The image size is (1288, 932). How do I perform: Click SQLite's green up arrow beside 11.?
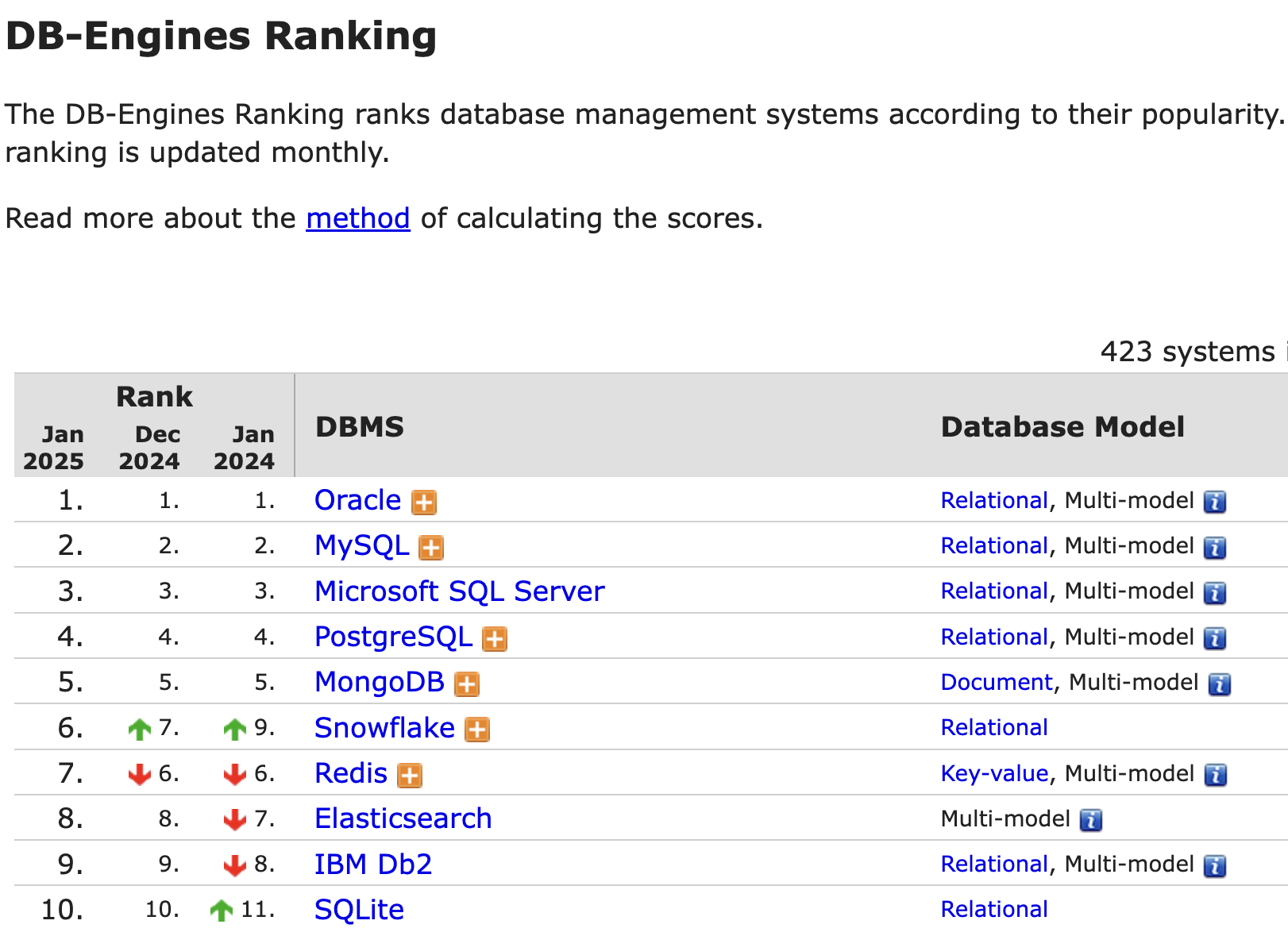click(x=222, y=911)
